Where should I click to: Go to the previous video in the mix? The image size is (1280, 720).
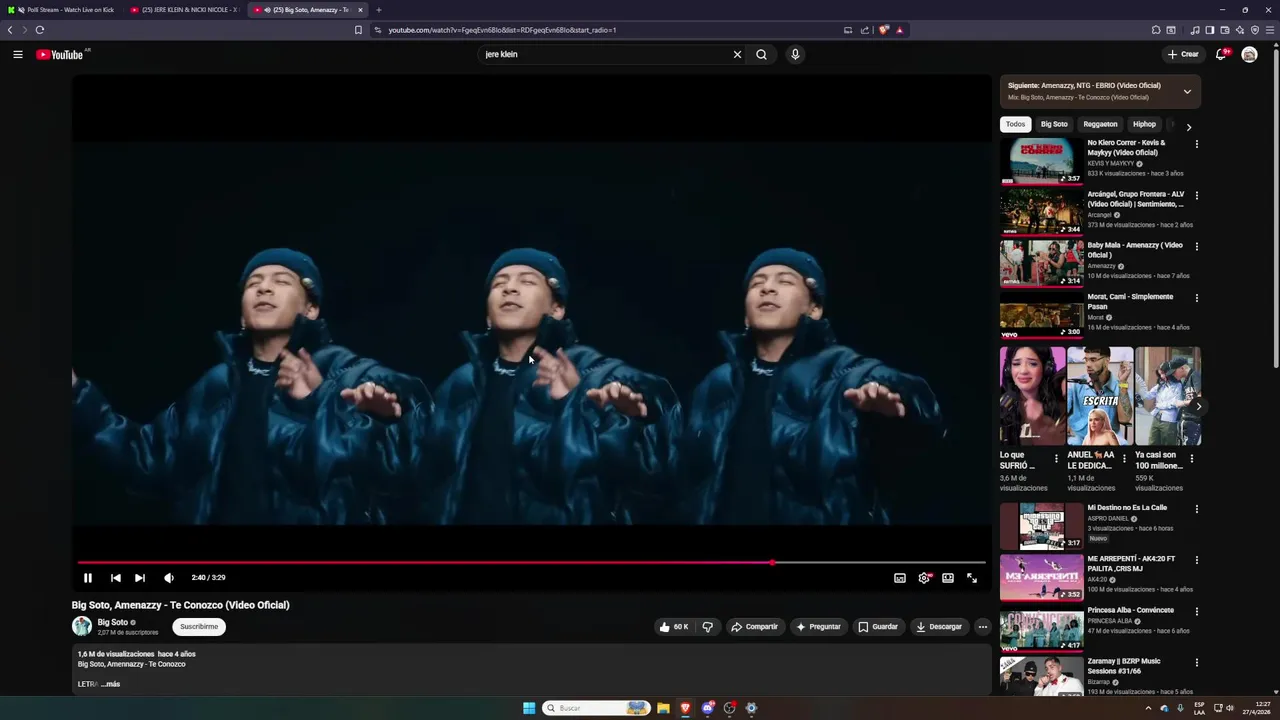pyautogui.click(x=116, y=577)
